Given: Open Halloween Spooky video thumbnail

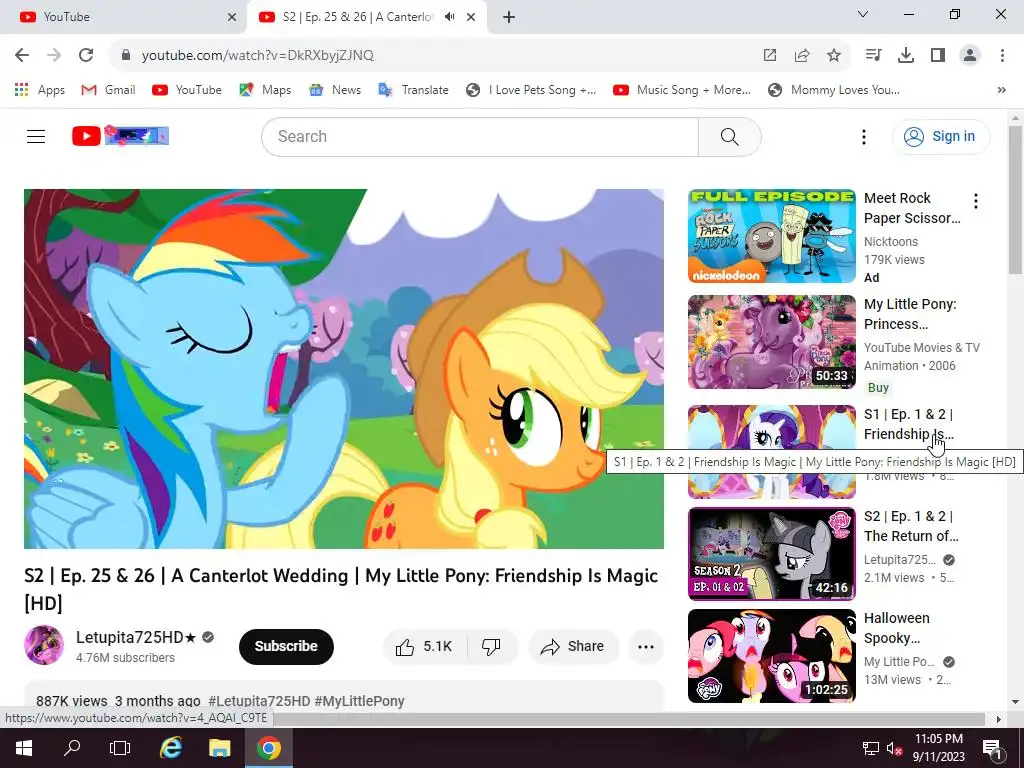Looking at the screenshot, I should click(x=771, y=656).
